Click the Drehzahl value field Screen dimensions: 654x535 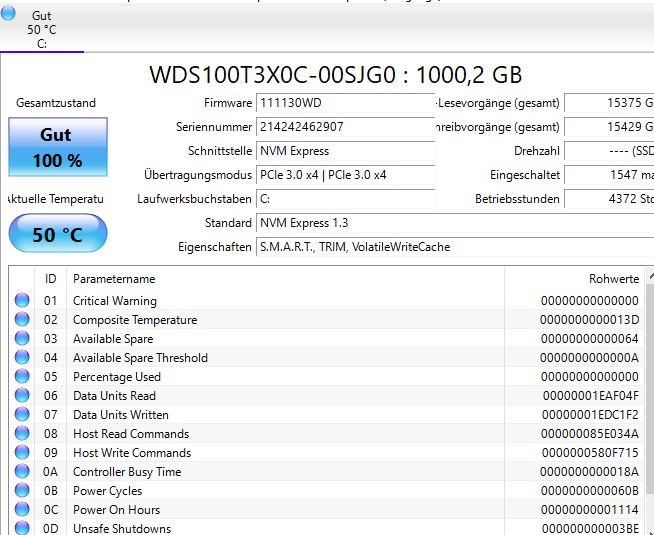click(x=609, y=151)
